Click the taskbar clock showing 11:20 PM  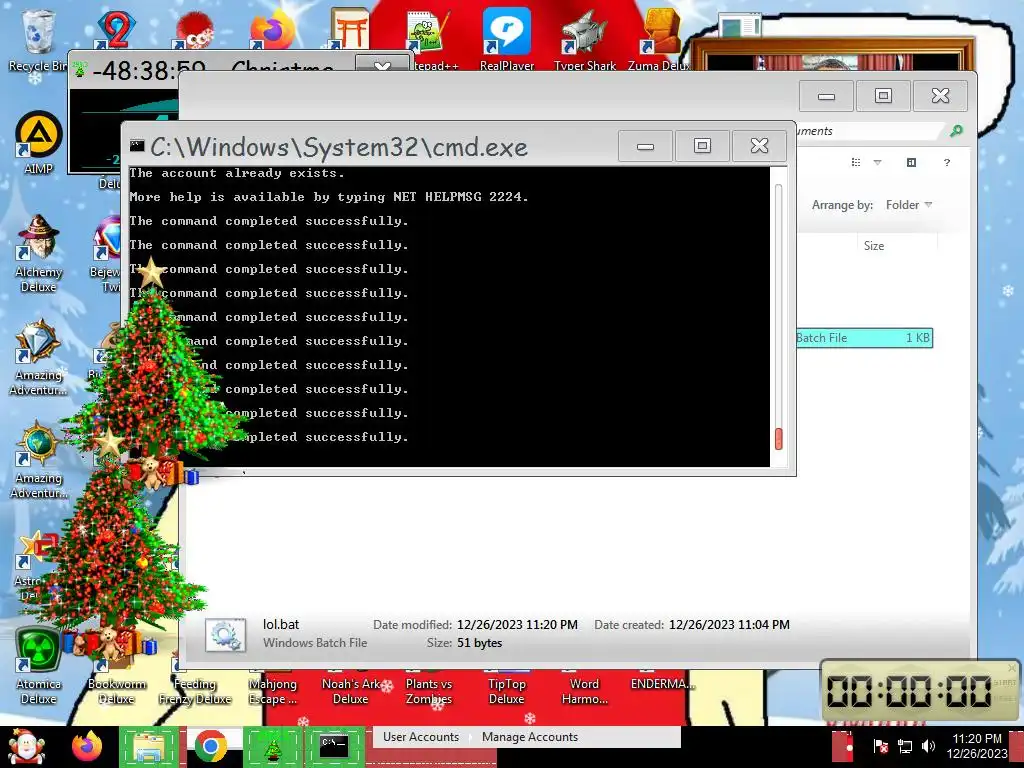pos(977,746)
